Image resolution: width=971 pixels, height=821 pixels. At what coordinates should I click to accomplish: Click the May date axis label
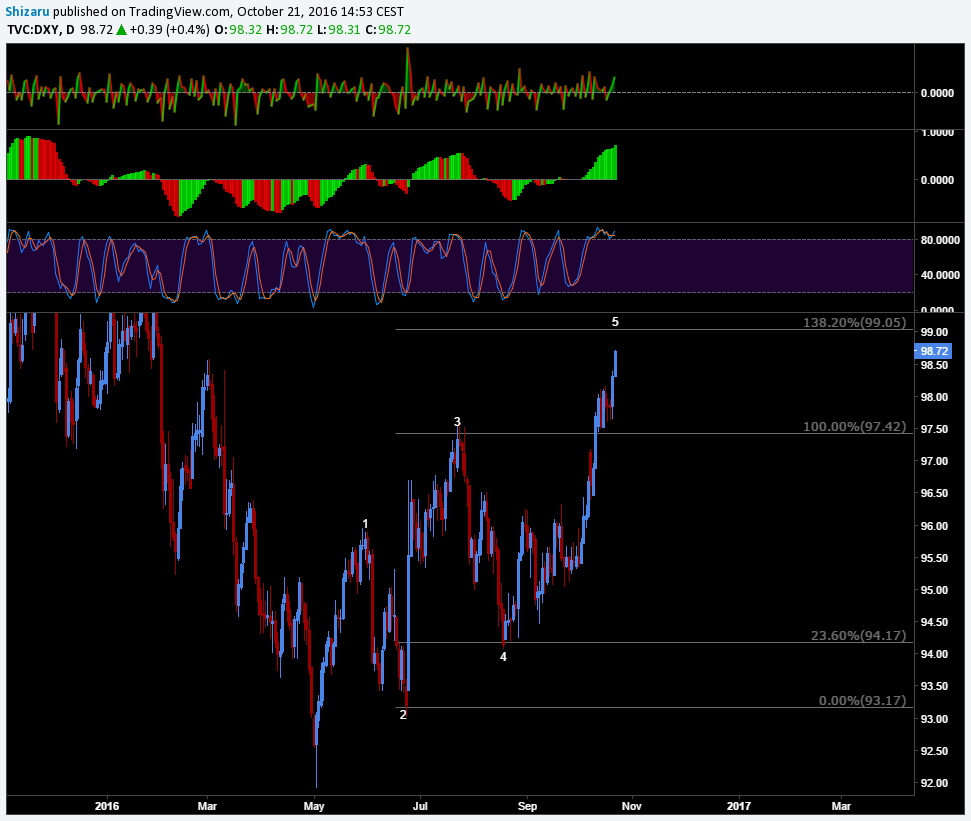click(x=314, y=806)
